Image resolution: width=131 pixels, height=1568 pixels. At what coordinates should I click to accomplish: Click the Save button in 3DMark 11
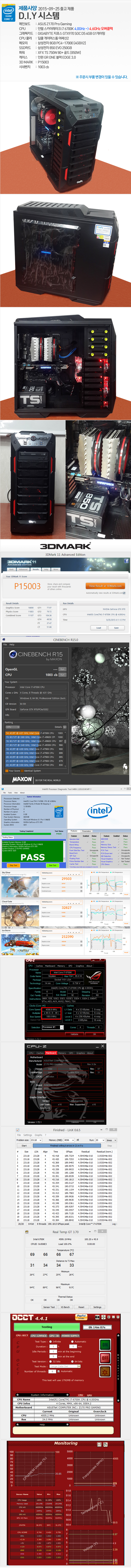(x=116, y=628)
